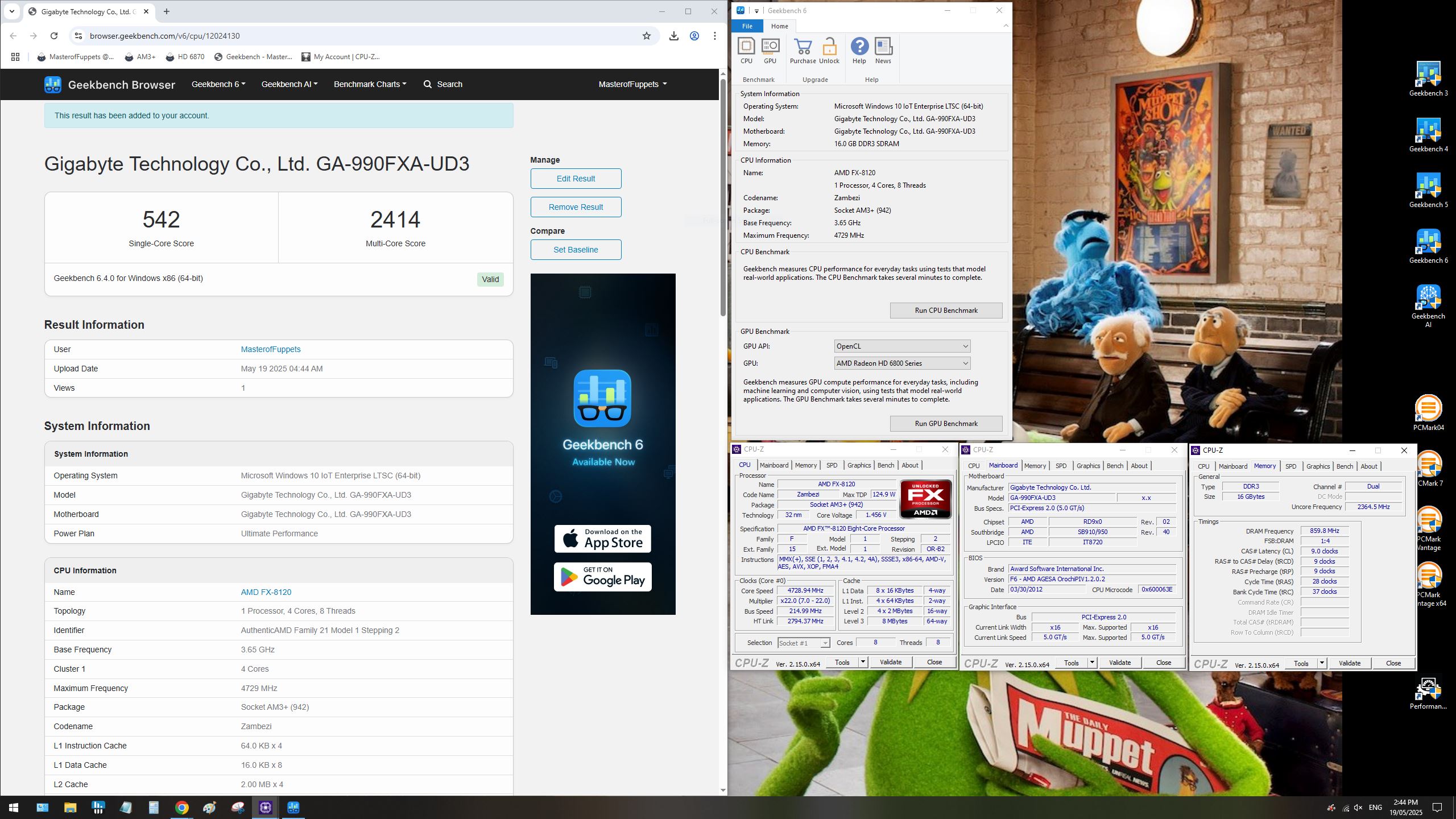1456x819 pixels.
Task: Open Chrome three-dot menu
Action: click(715, 36)
